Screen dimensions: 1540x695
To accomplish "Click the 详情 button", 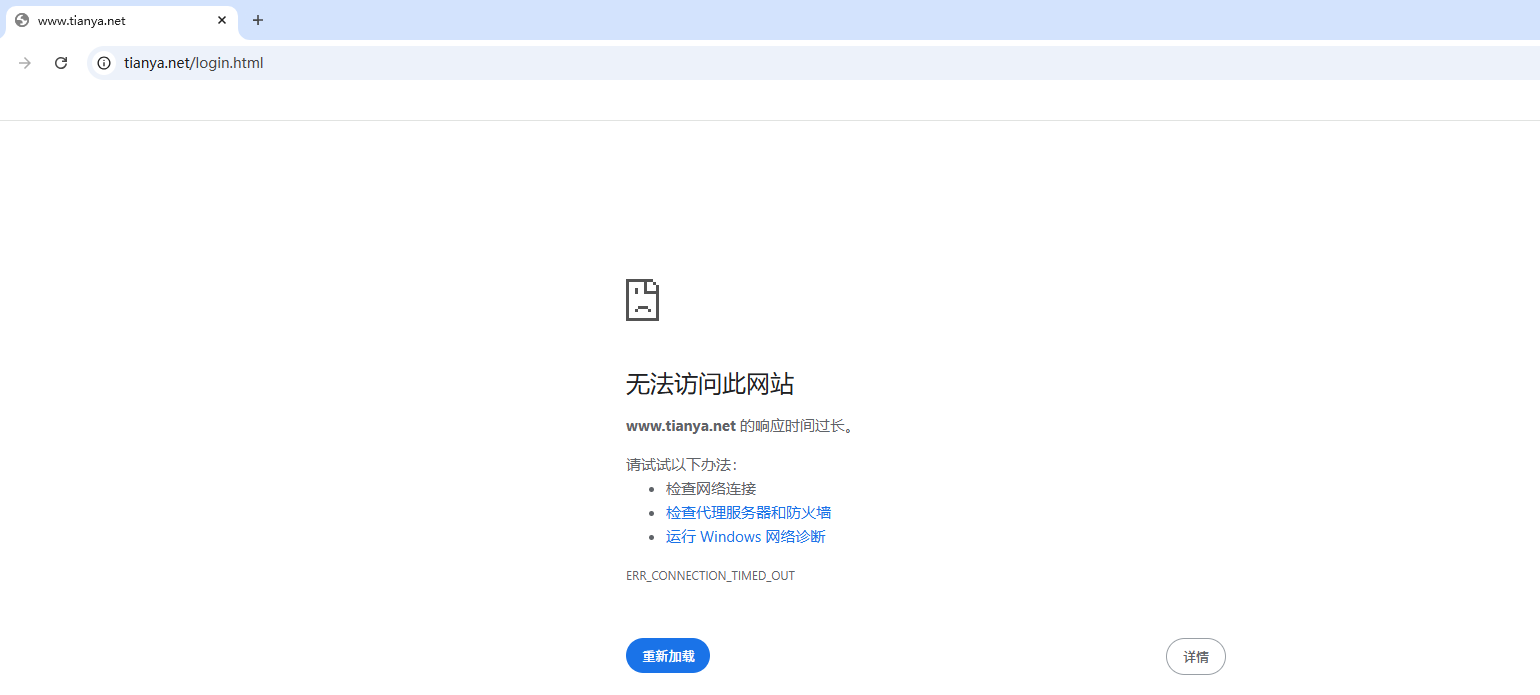I will 1196,657.
